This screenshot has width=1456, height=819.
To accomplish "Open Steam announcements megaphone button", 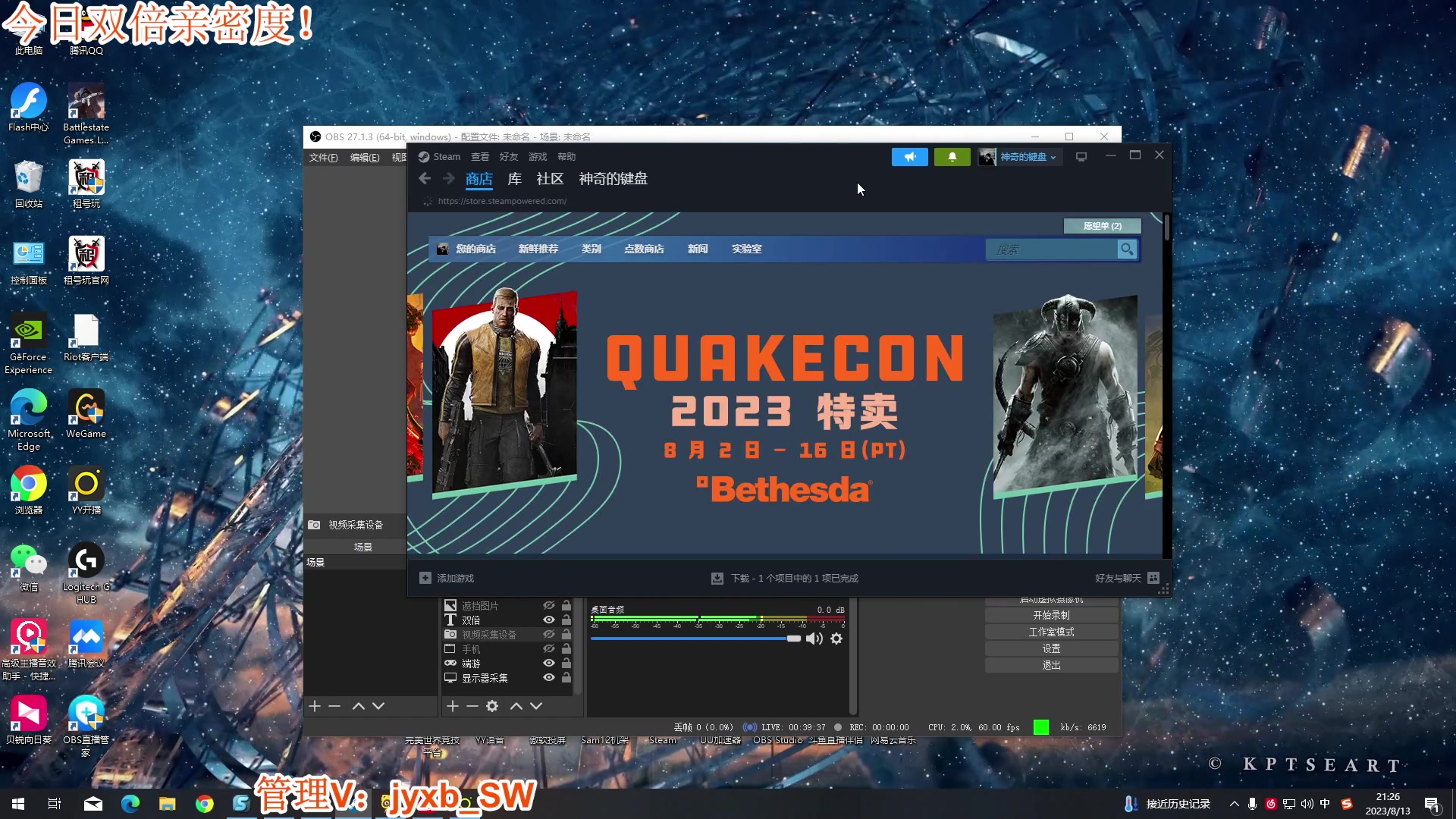I will coord(909,157).
